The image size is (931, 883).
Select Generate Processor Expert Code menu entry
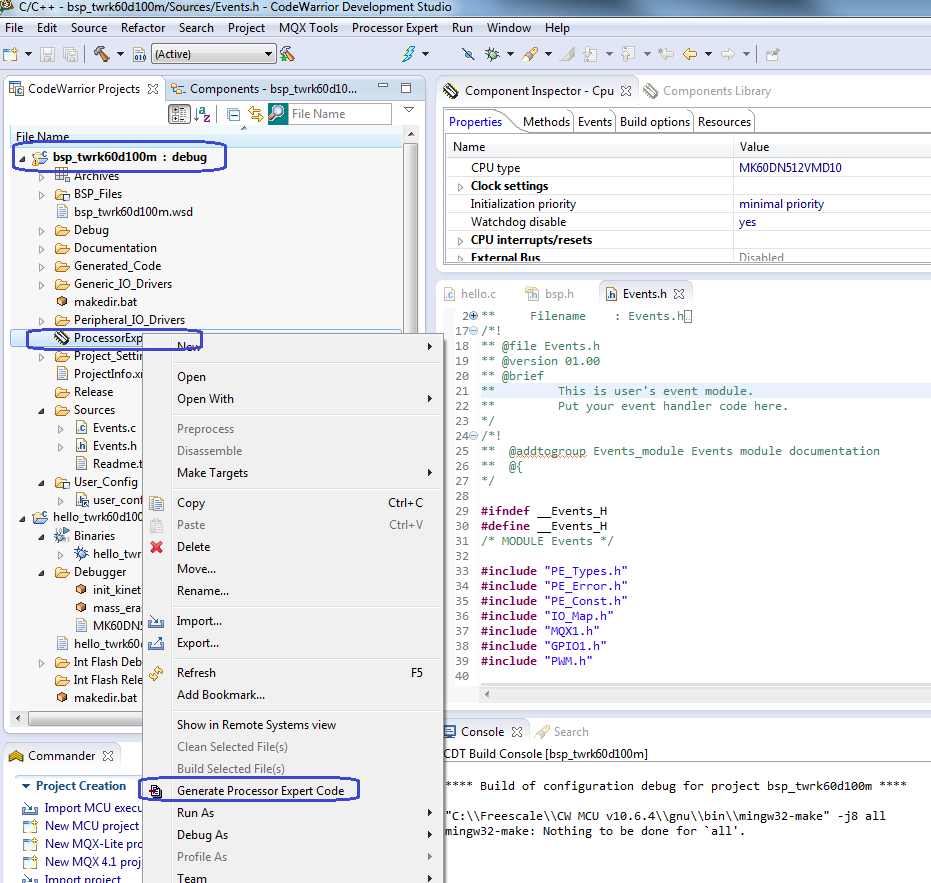pos(260,791)
